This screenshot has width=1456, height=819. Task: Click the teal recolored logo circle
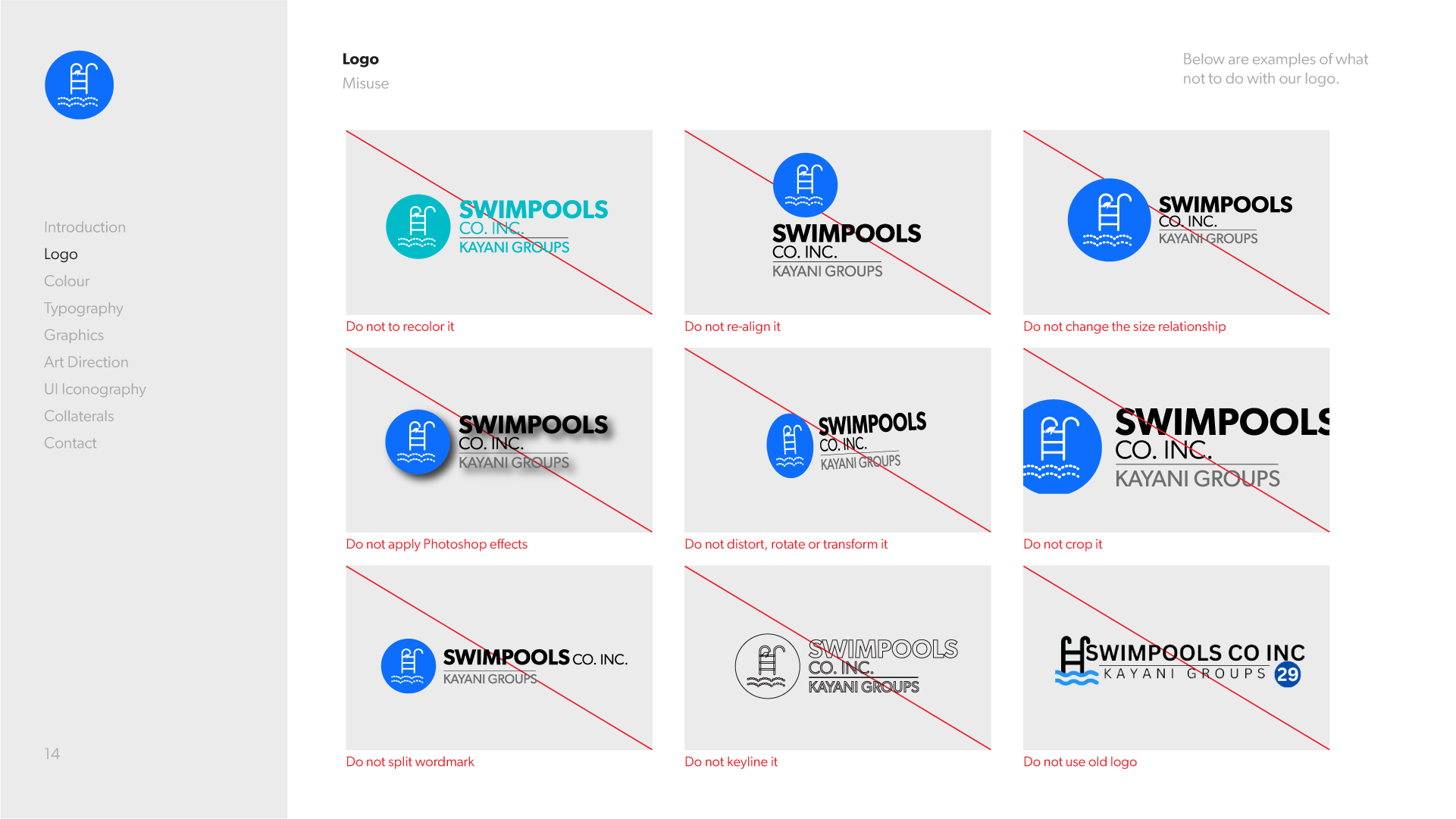tap(418, 227)
